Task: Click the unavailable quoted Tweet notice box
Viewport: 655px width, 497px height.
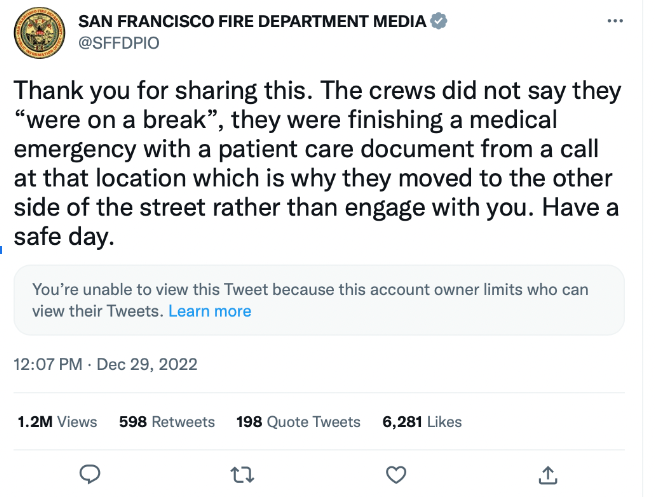Action: coord(318,300)
